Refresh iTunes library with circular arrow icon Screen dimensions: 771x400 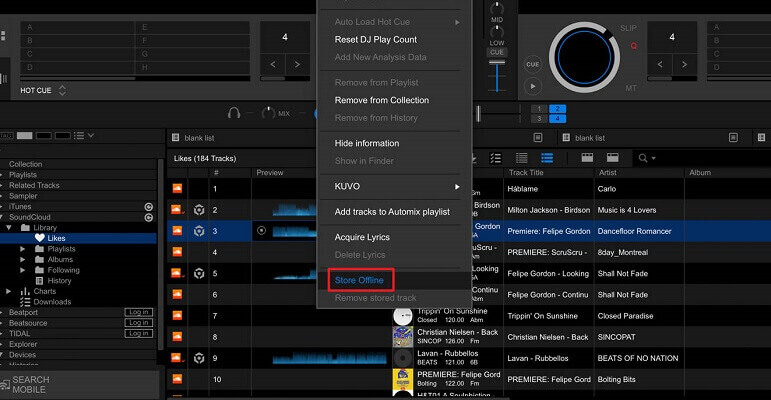tap(148, 207)
